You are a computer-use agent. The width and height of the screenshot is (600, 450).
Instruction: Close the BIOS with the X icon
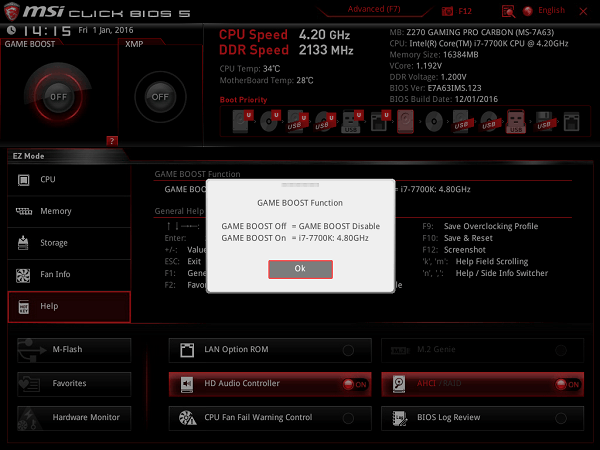pos(583,11)
